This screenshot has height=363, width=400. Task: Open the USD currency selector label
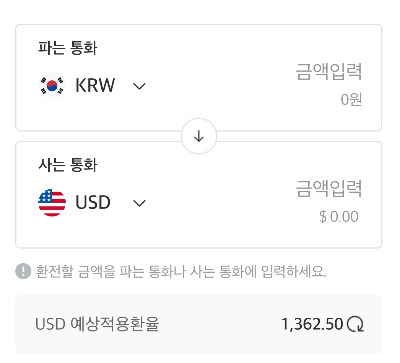pos(93,202)
